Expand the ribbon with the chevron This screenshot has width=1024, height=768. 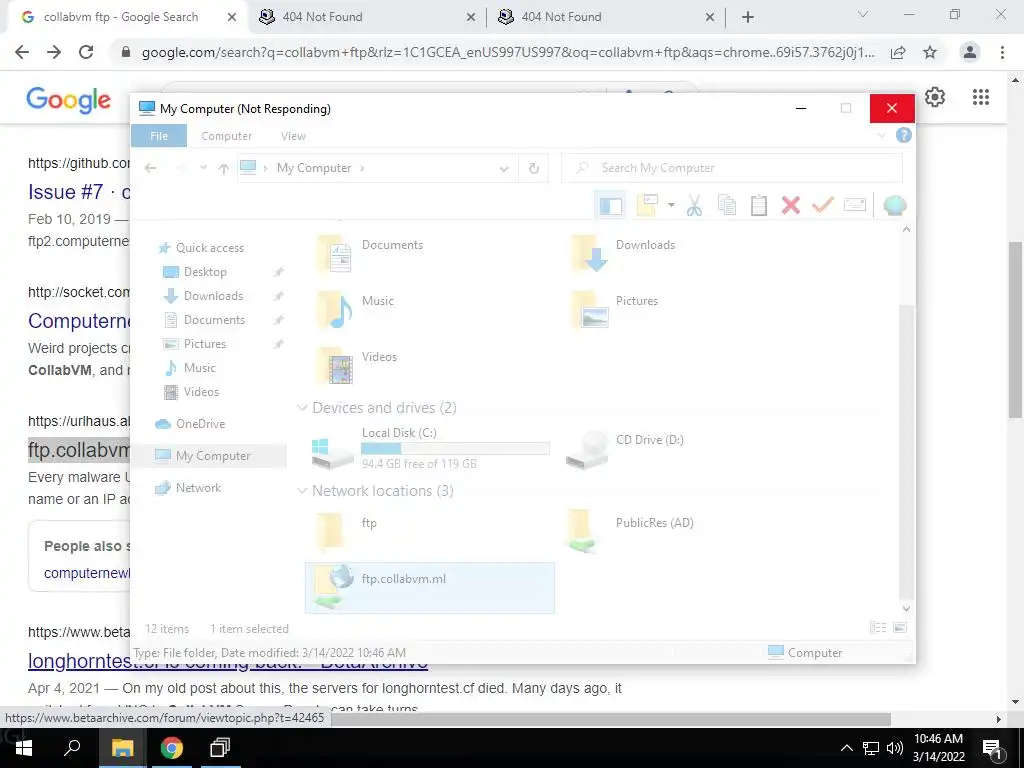[882, 136]
